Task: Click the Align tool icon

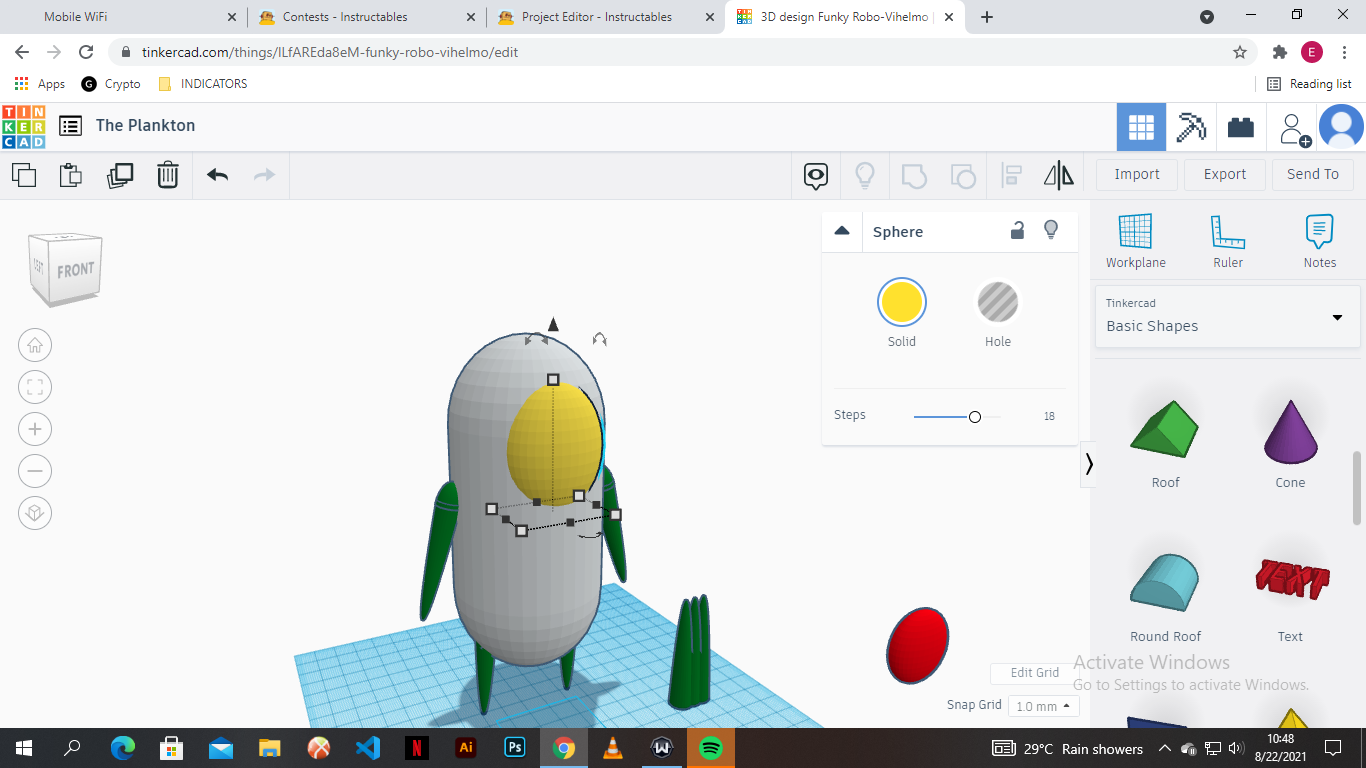Action: click(1011, 176)
